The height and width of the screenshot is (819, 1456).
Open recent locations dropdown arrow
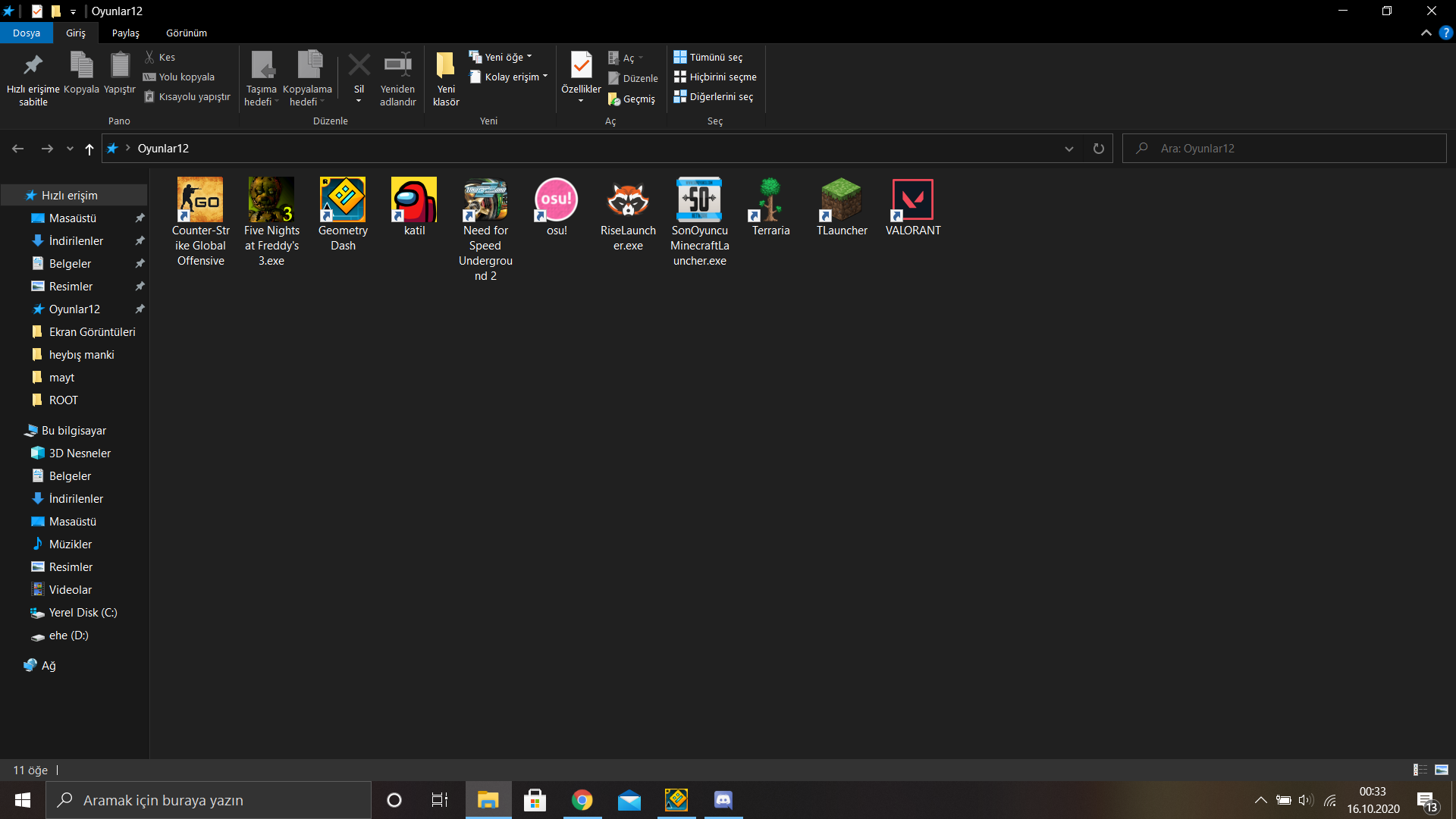point(70,149)
